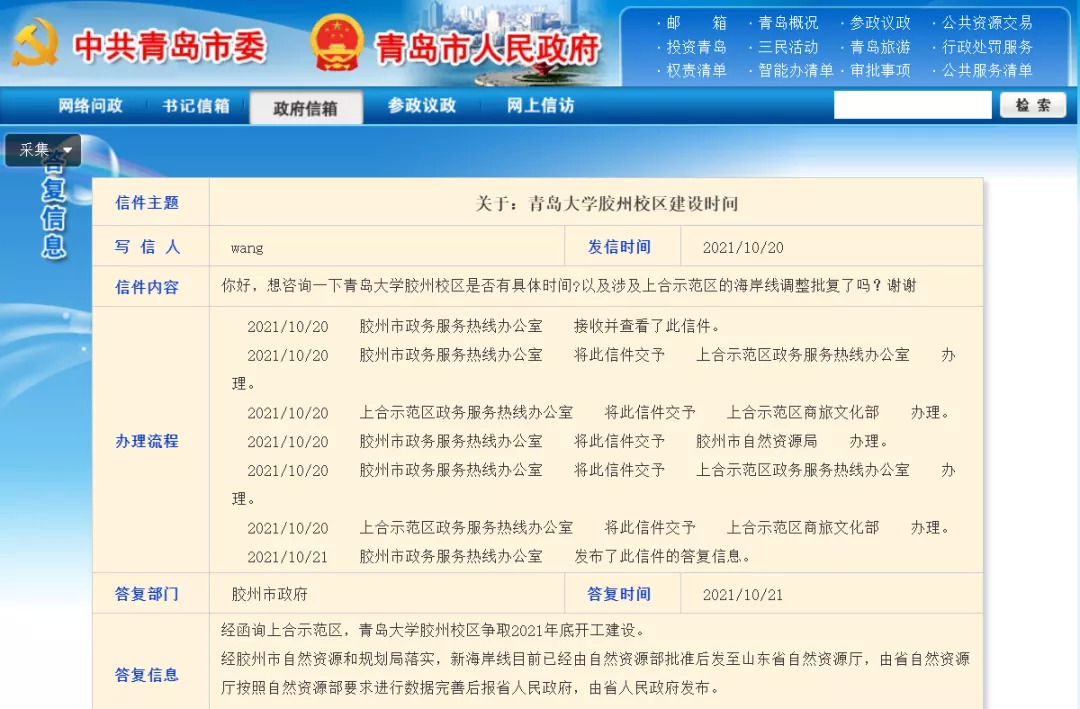Click the Communist Party hammer and sickle emblem
The image size is (1080, 709).
click(34, 43)
